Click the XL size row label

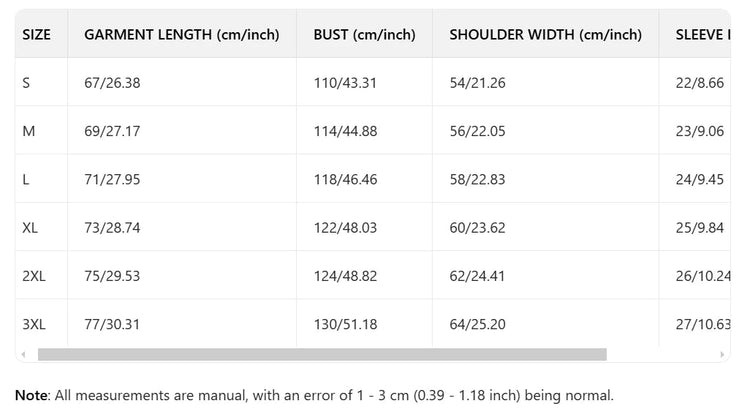click(30, 228)
